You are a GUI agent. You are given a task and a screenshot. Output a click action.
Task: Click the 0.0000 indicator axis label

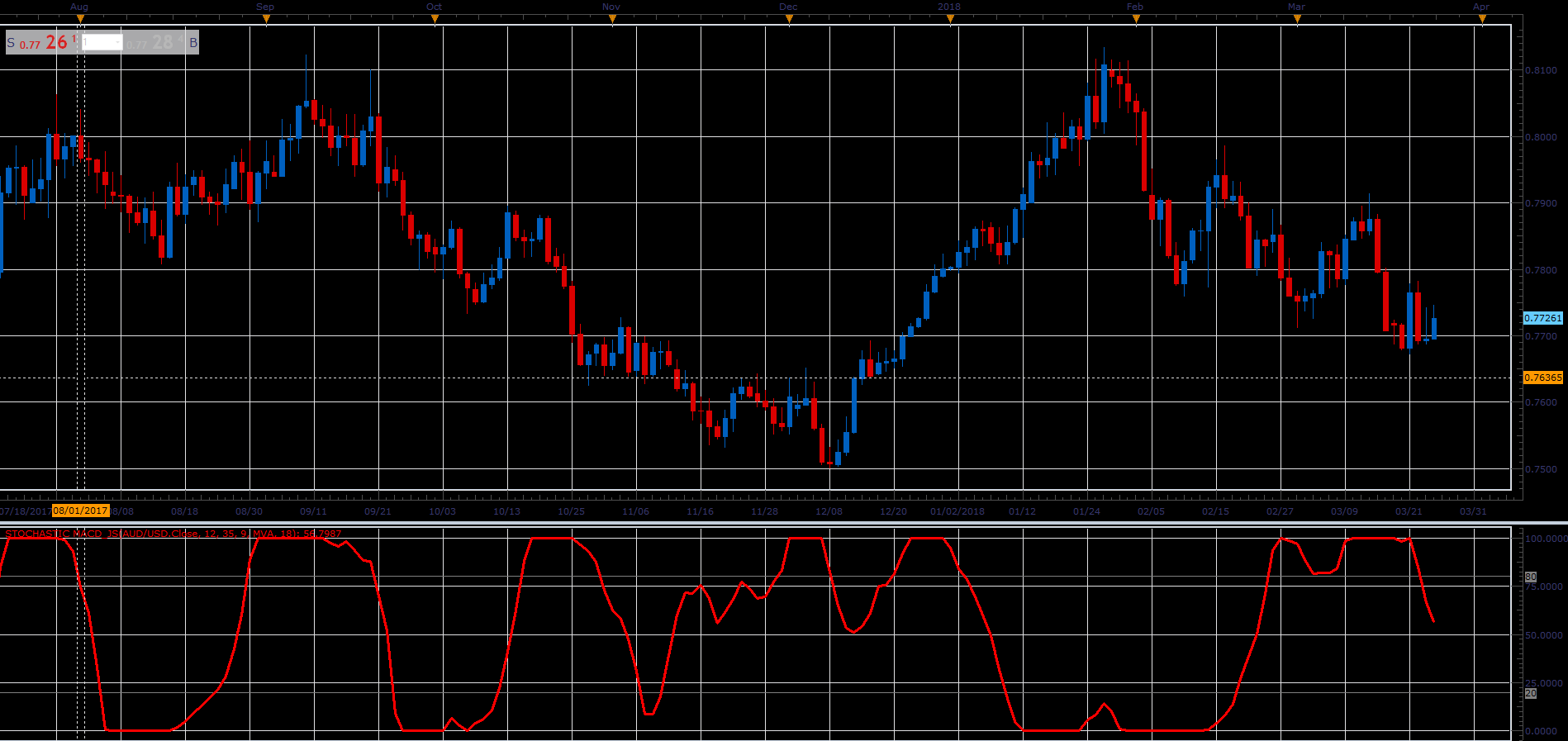click(1542, 731)
